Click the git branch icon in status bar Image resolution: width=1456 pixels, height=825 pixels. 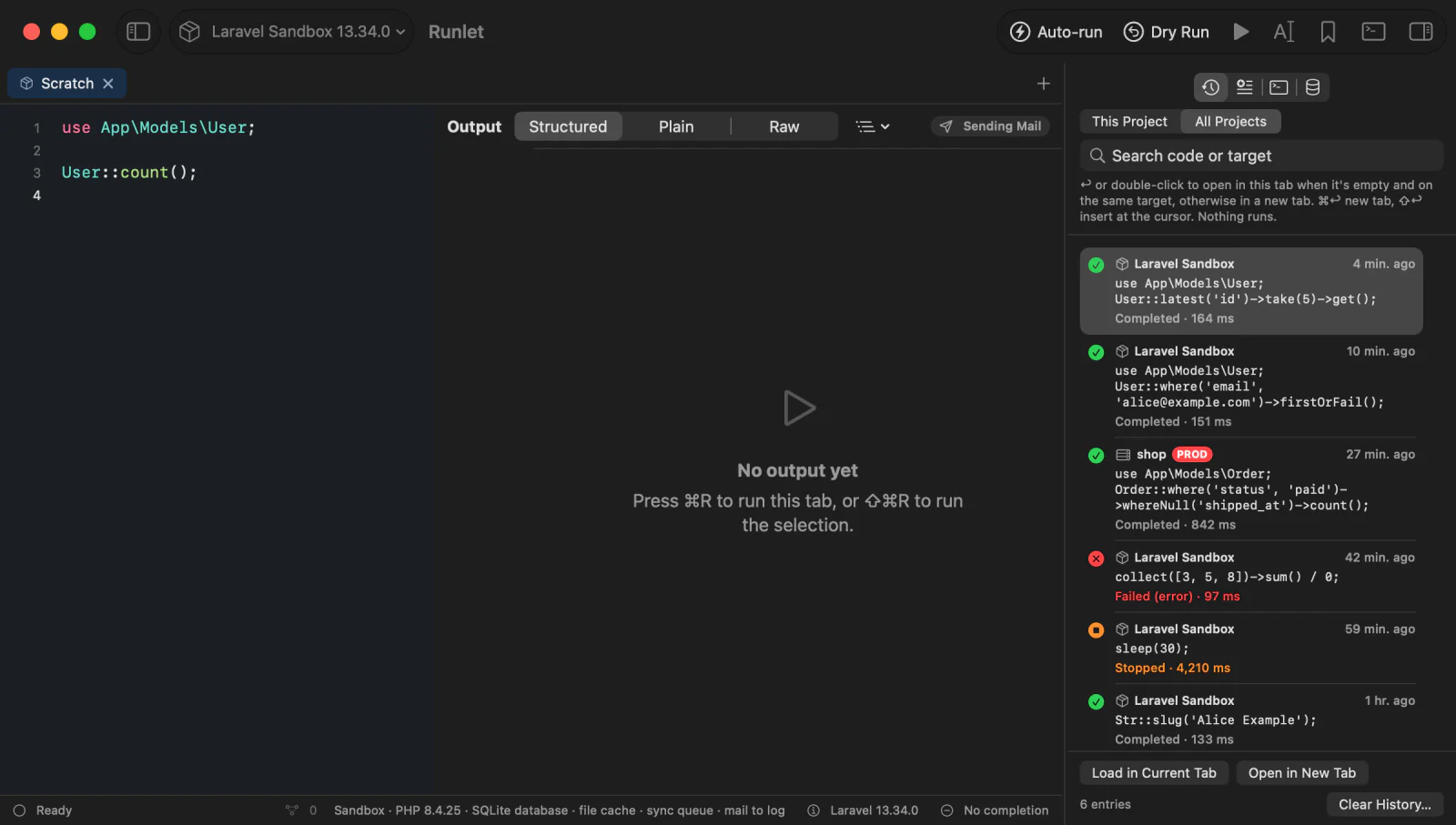(x=292, y=810)
